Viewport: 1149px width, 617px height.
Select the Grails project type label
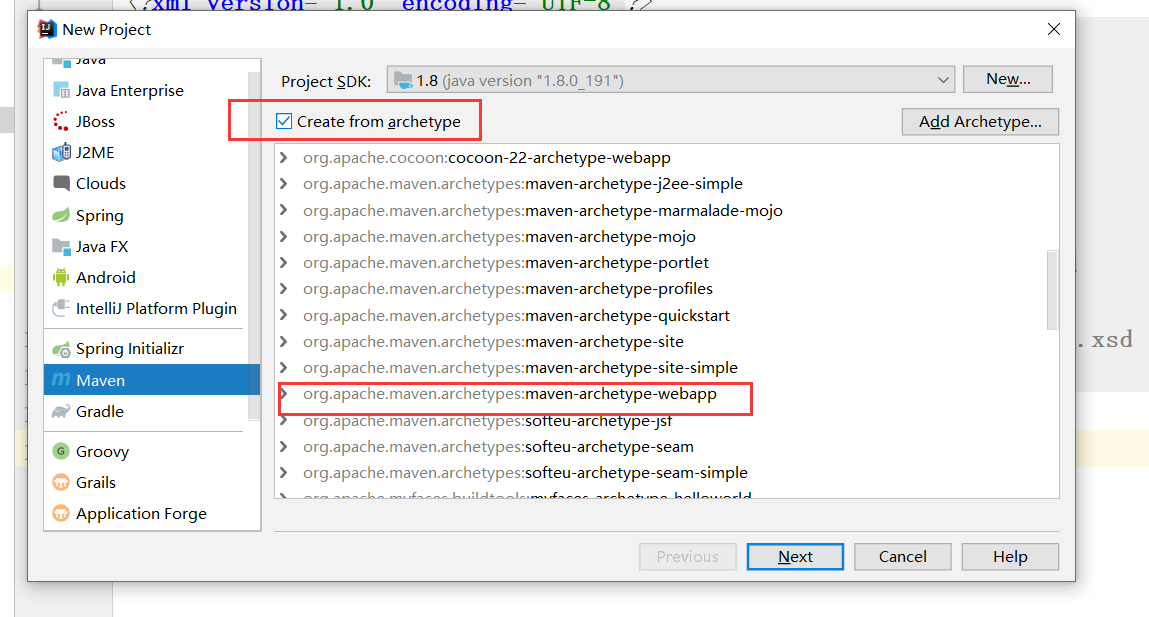point(96,482)
